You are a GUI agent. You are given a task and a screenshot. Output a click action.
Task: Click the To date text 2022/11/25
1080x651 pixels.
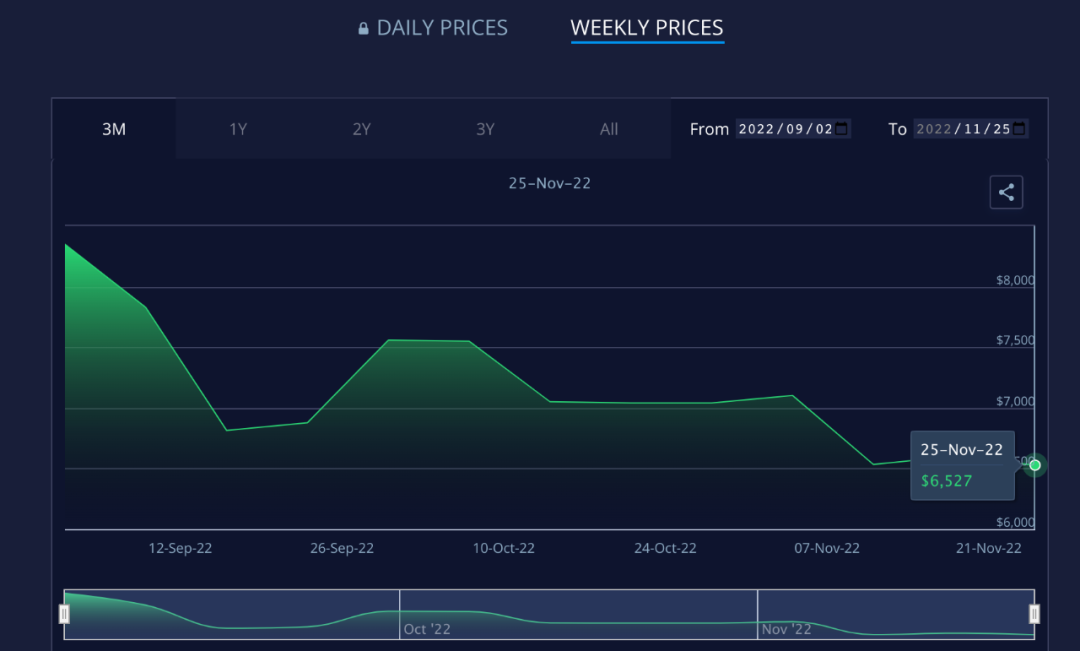point(962,129)
